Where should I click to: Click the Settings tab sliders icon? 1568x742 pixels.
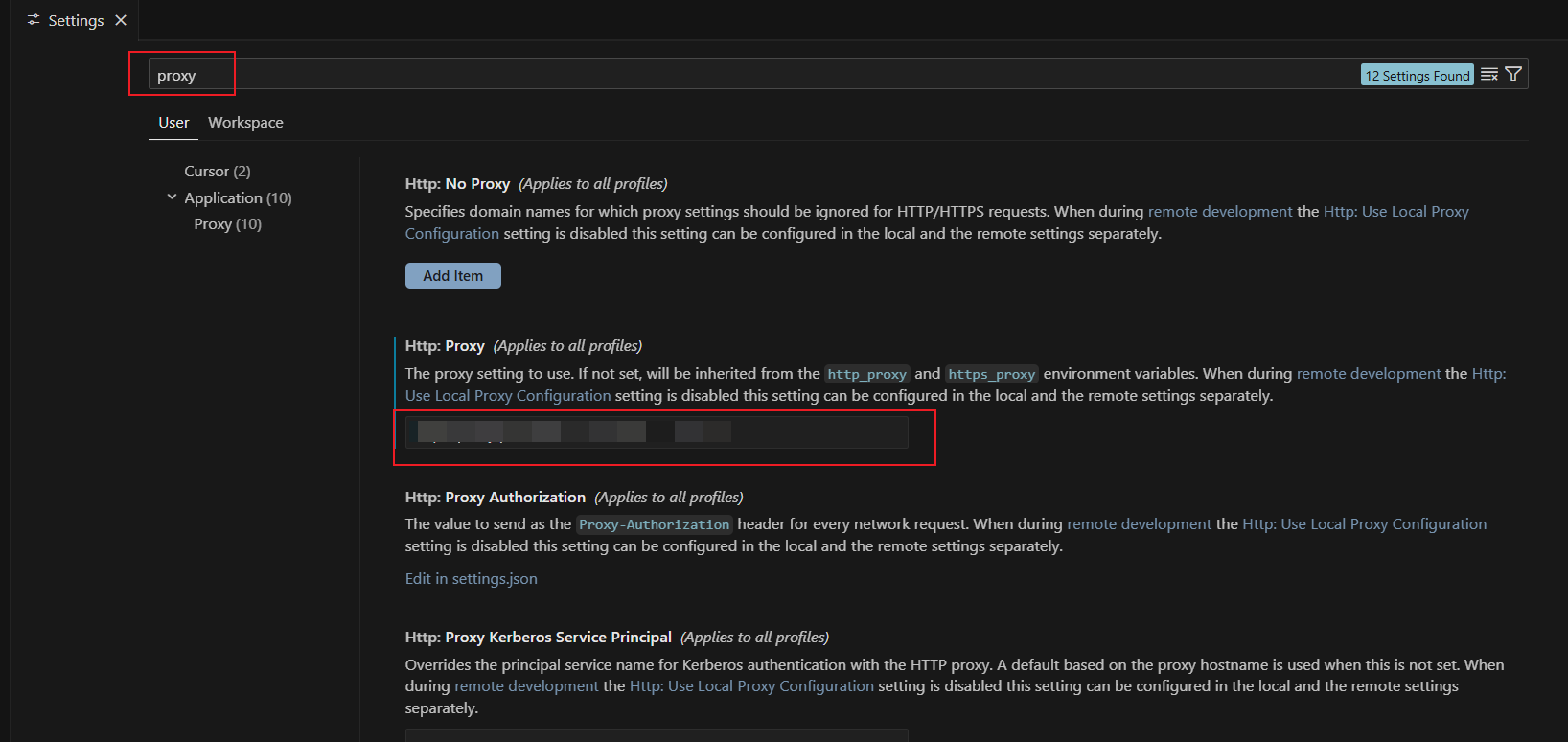click(x=34, y=20)
